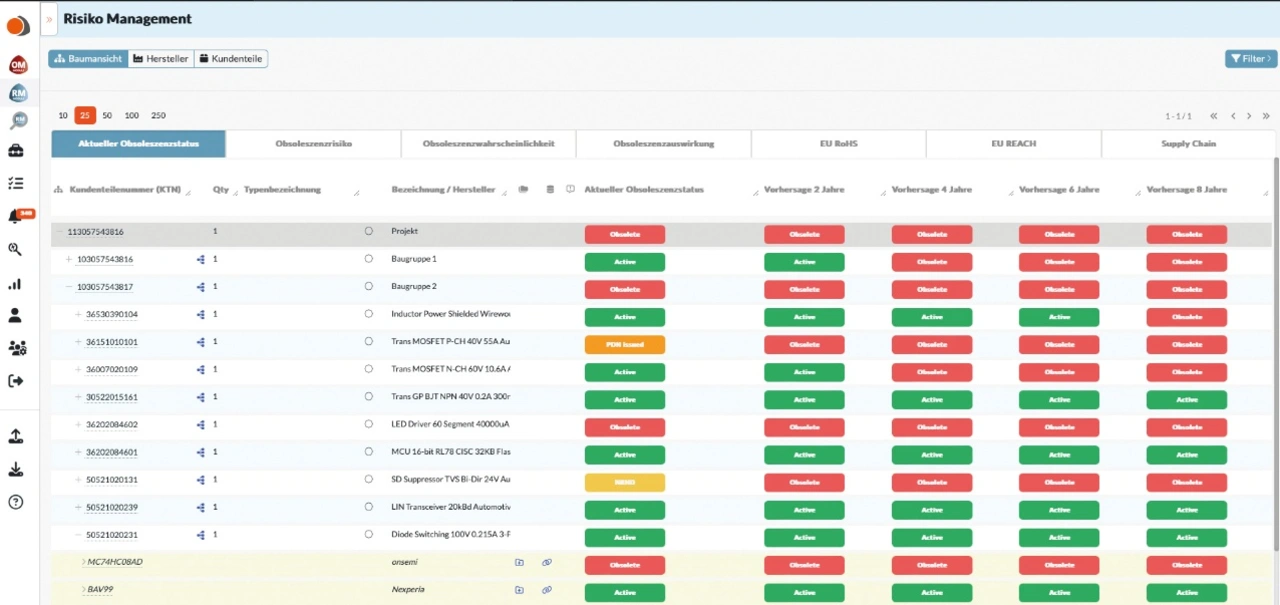Select radio button for LED Driver row

[x=369, y=424]
